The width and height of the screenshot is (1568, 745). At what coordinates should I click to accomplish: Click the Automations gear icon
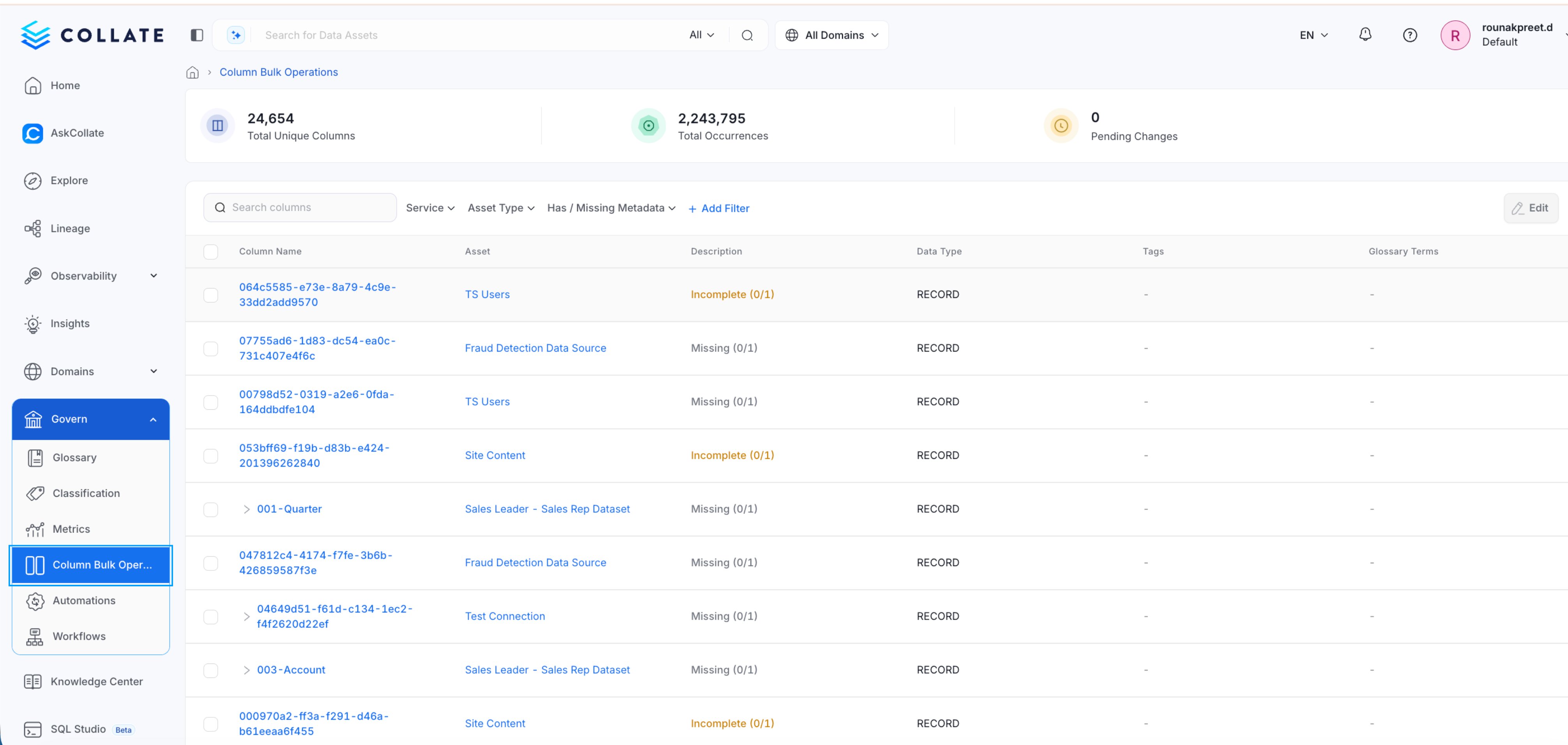tap(35, 601)
